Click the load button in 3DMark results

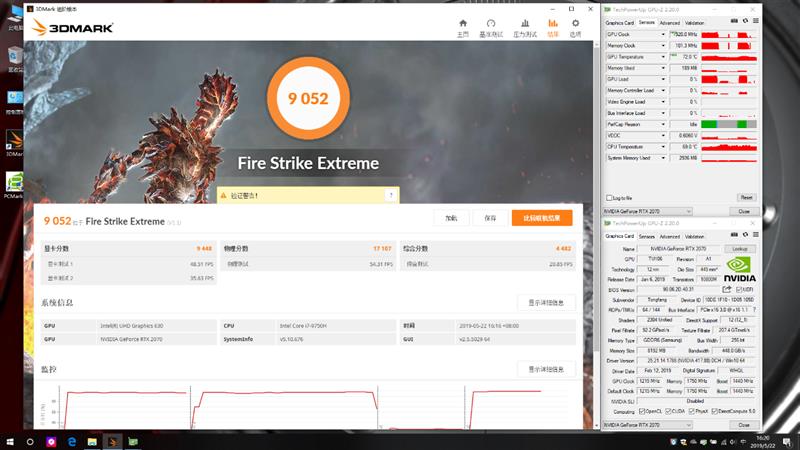451,218
